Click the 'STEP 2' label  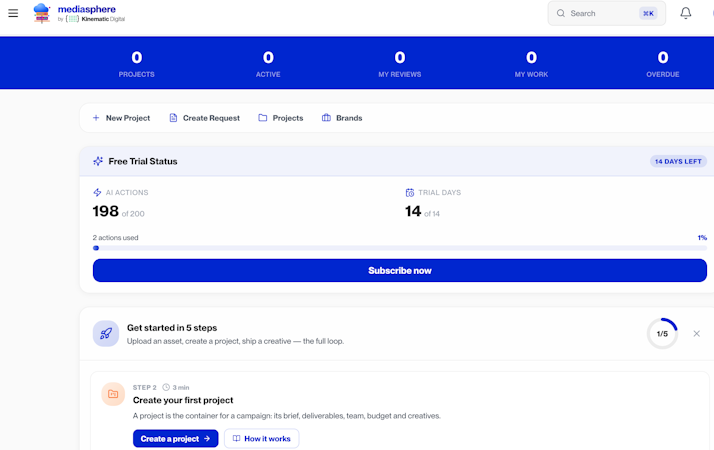144,388
